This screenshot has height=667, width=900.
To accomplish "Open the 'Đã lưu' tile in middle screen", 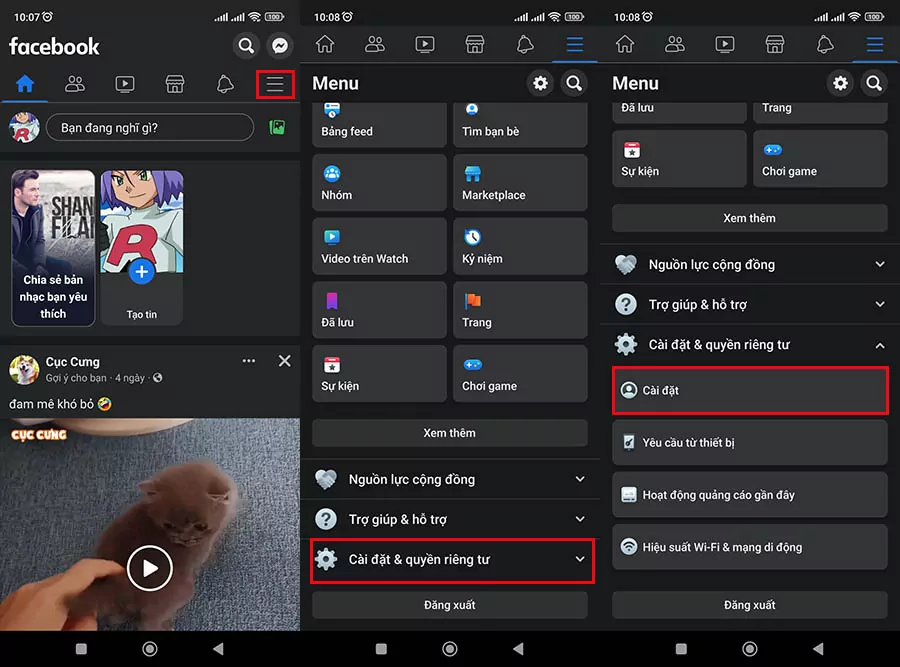I will [379, 310].
